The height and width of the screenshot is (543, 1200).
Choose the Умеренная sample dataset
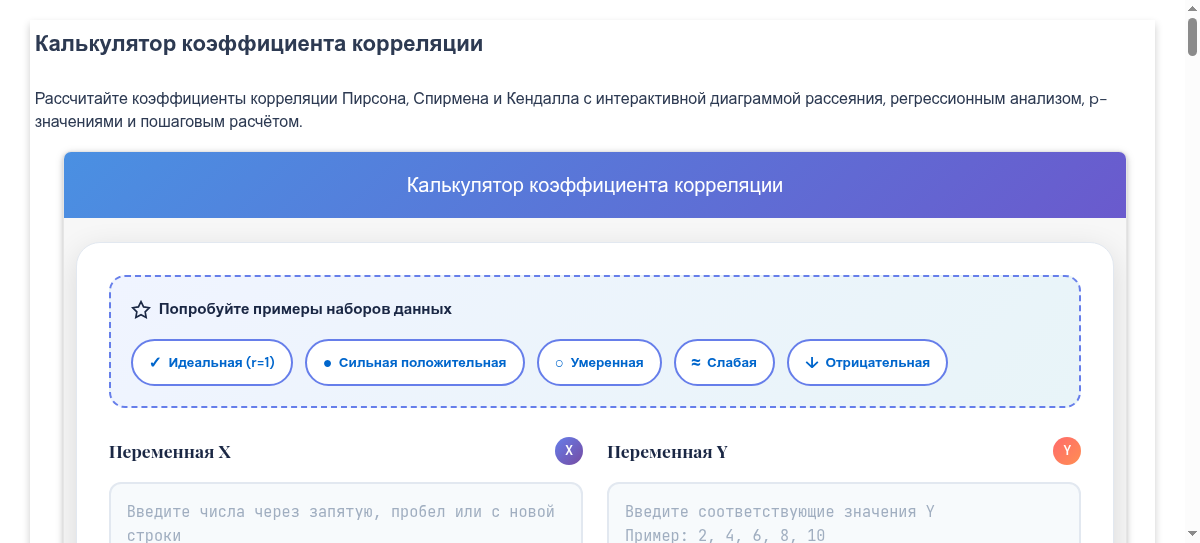click(x=599, y=362)
